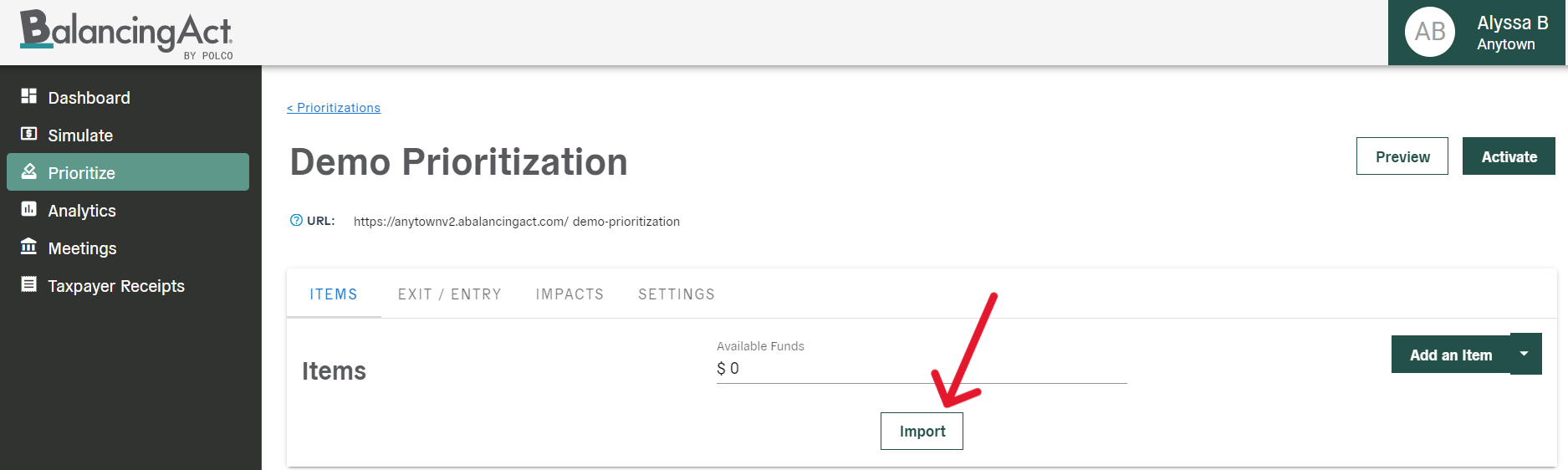Click the Preview button
Screen dimensions: 1568x470
1402,156
